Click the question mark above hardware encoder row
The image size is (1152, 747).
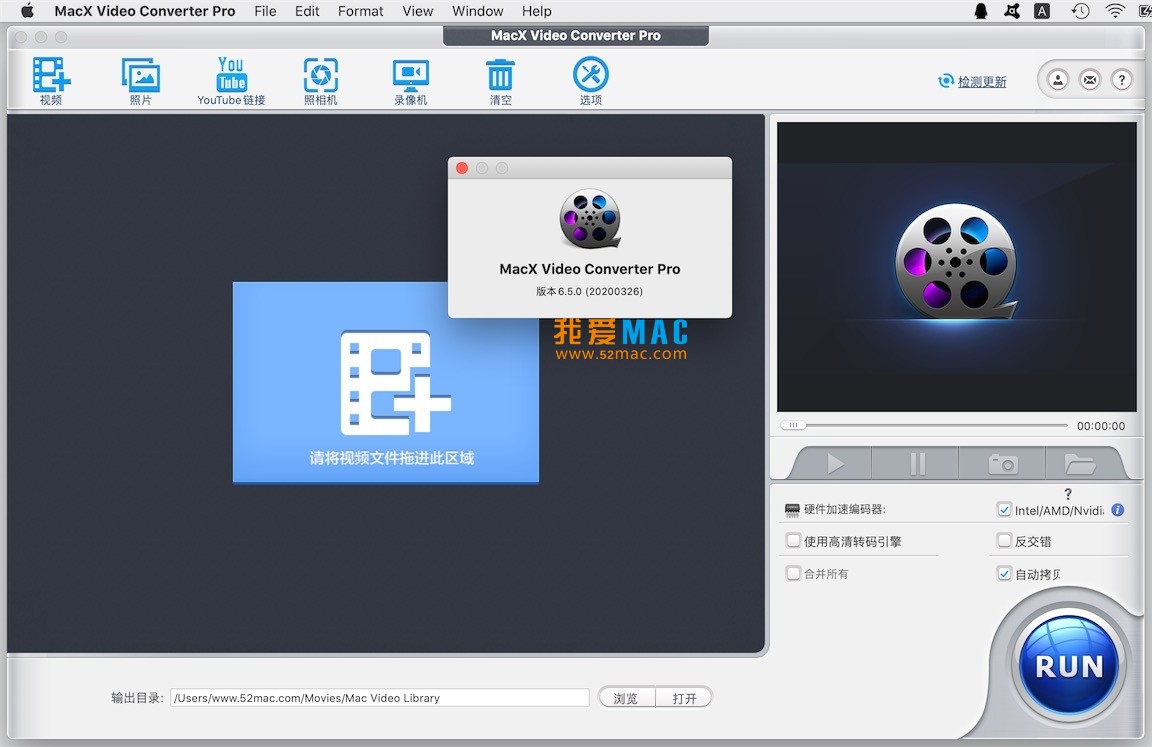[1068, 494]
